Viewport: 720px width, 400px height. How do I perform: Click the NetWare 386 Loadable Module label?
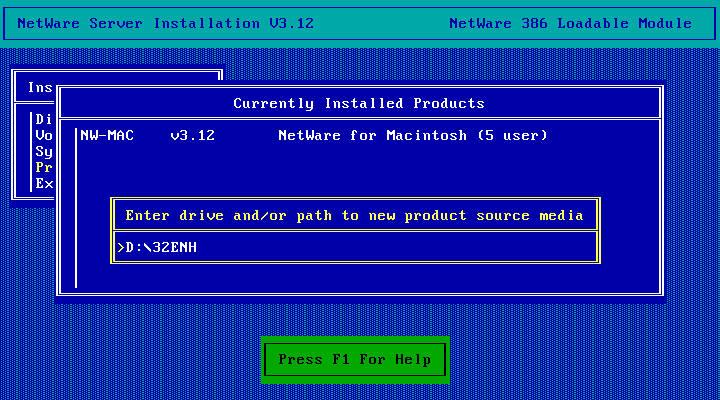570,23
